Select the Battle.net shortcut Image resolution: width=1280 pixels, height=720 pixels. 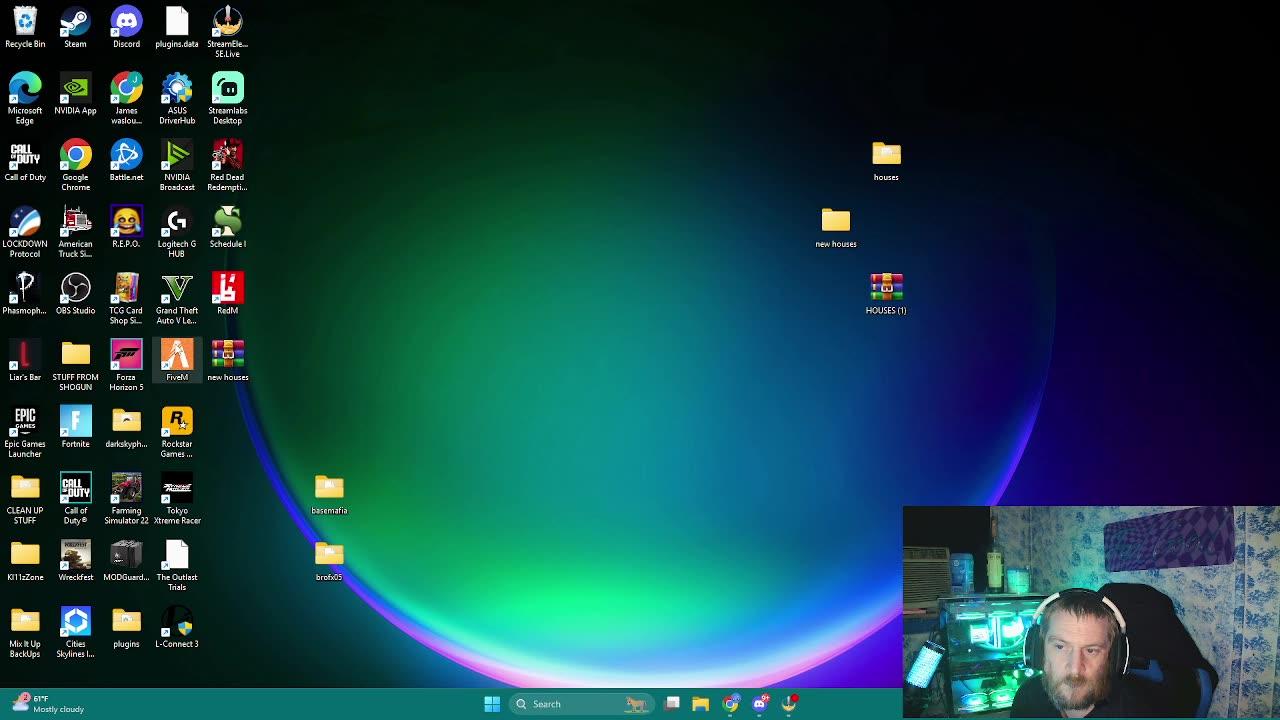126,161
